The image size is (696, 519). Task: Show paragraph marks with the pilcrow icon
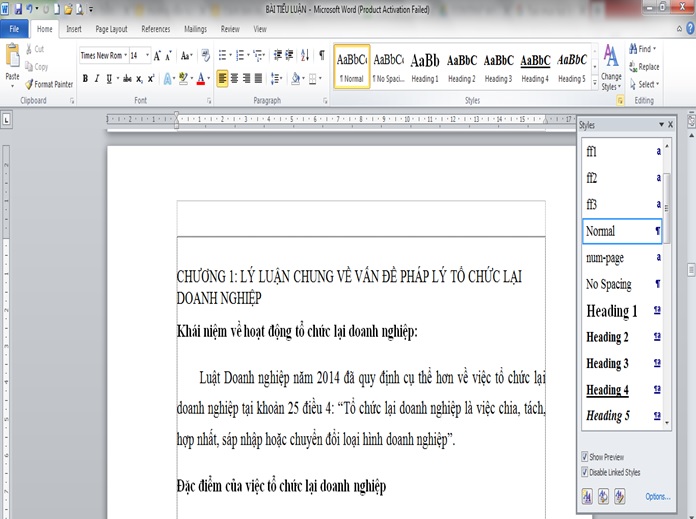click(x=321, y=55)
